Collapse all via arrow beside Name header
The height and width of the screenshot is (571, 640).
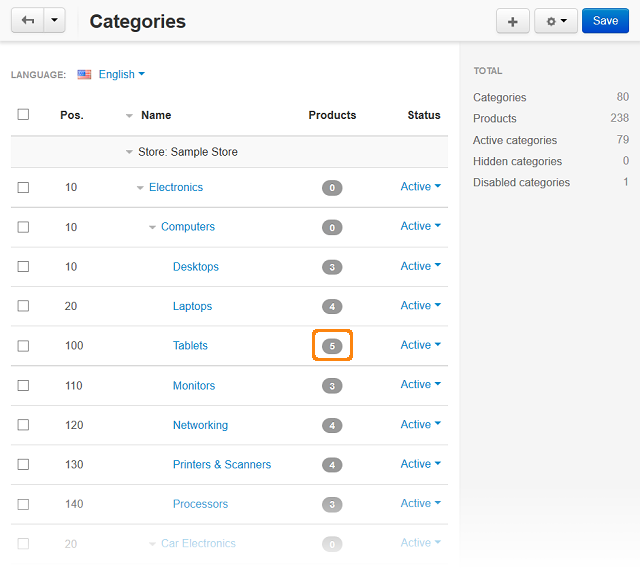point(129,116)
